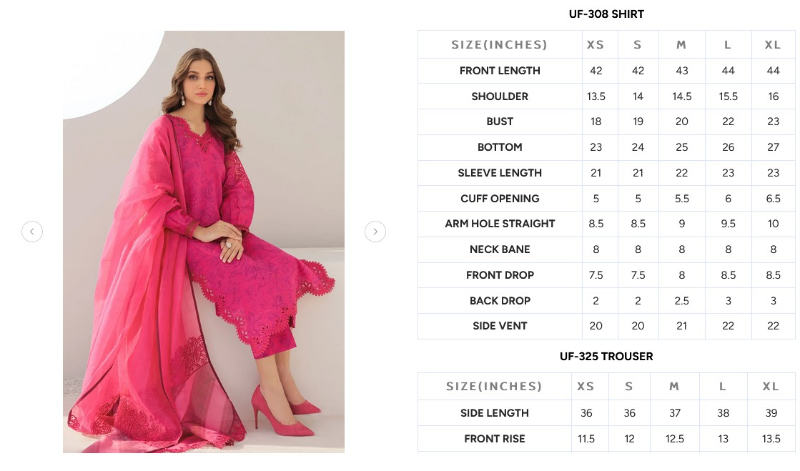
Task: Click the NECK BANE row label
Action: click(499, 250)
